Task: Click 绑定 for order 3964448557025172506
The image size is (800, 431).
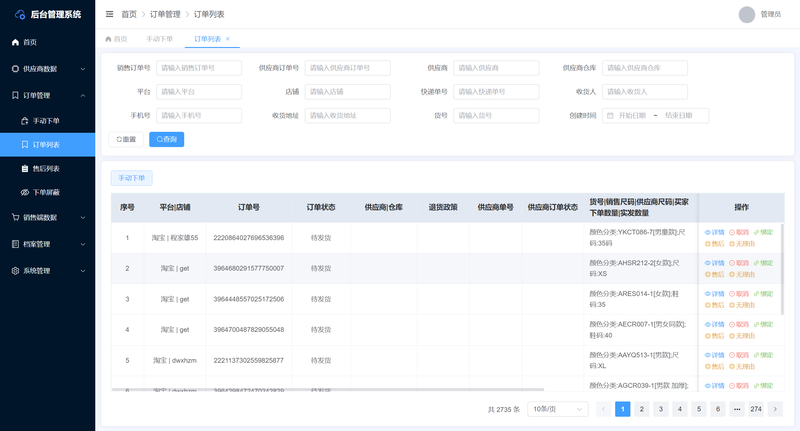Action: coord(763,294)
